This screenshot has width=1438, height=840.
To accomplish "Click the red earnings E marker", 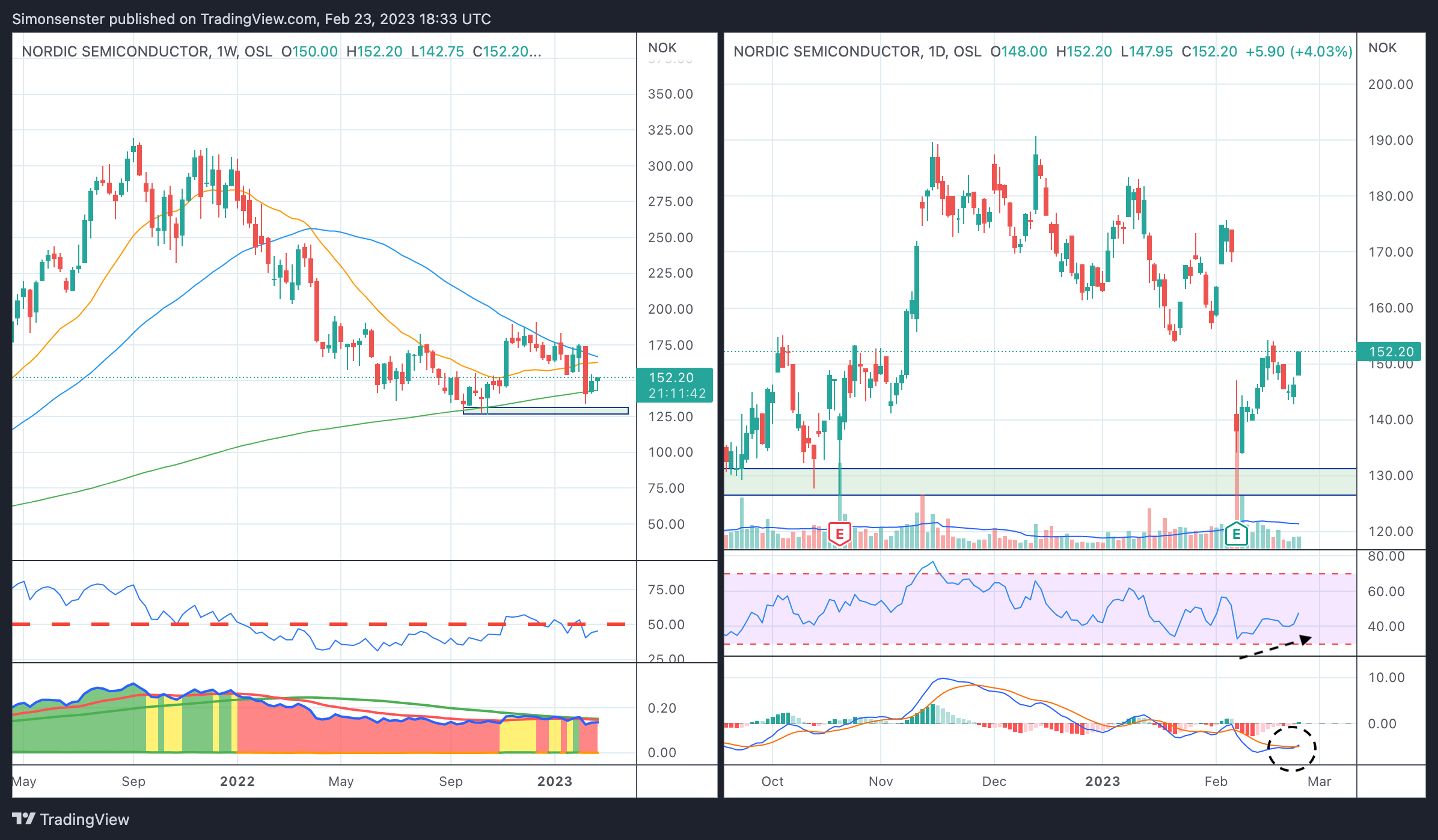I will (x=839, y=534).
